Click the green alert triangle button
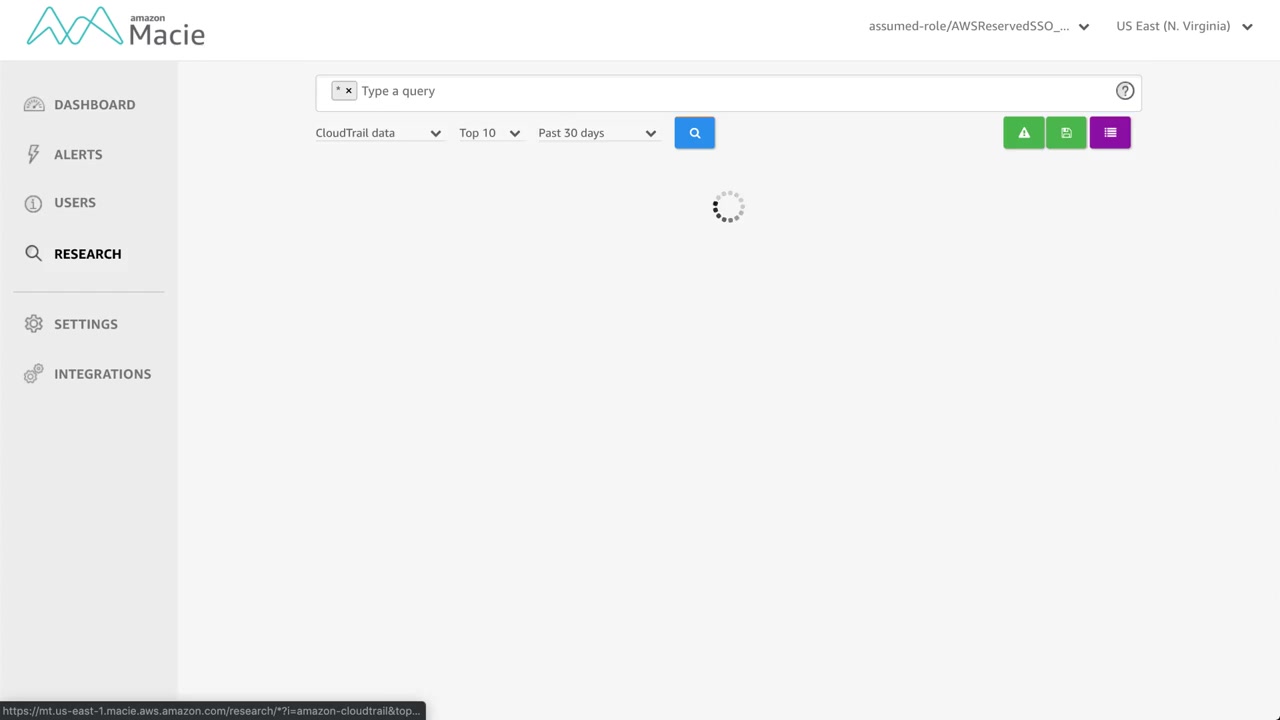The width and height of the screenshot is (1280, 720). click(1023, 133)
